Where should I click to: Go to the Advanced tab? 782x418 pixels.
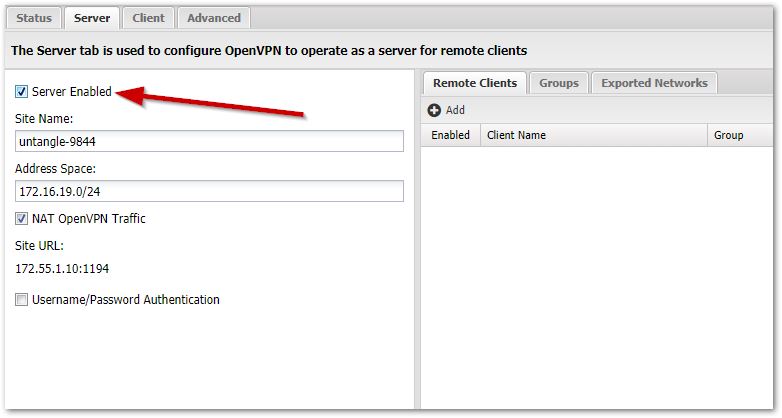pyautogui.click(x=214, y=18)
